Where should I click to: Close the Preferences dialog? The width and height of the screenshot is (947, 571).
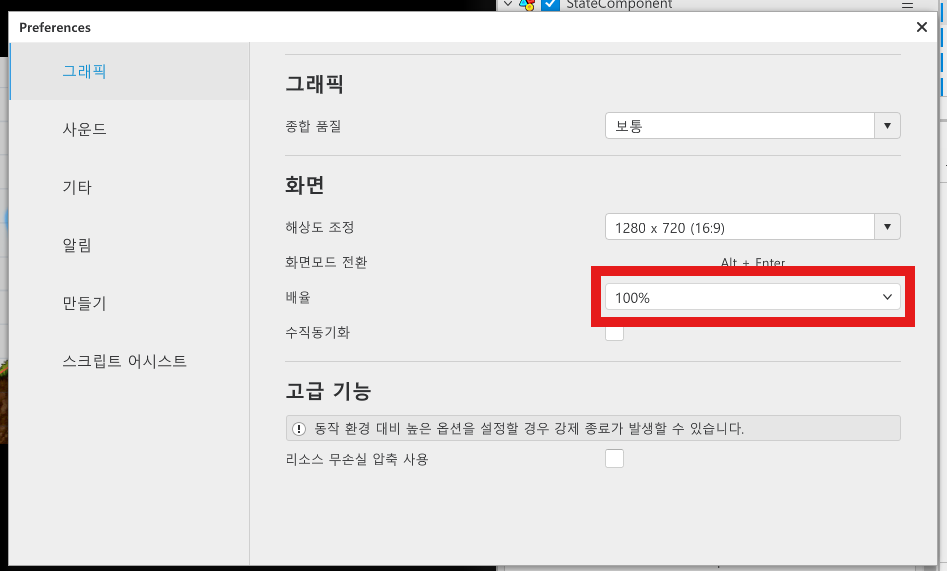pos(922,27)
